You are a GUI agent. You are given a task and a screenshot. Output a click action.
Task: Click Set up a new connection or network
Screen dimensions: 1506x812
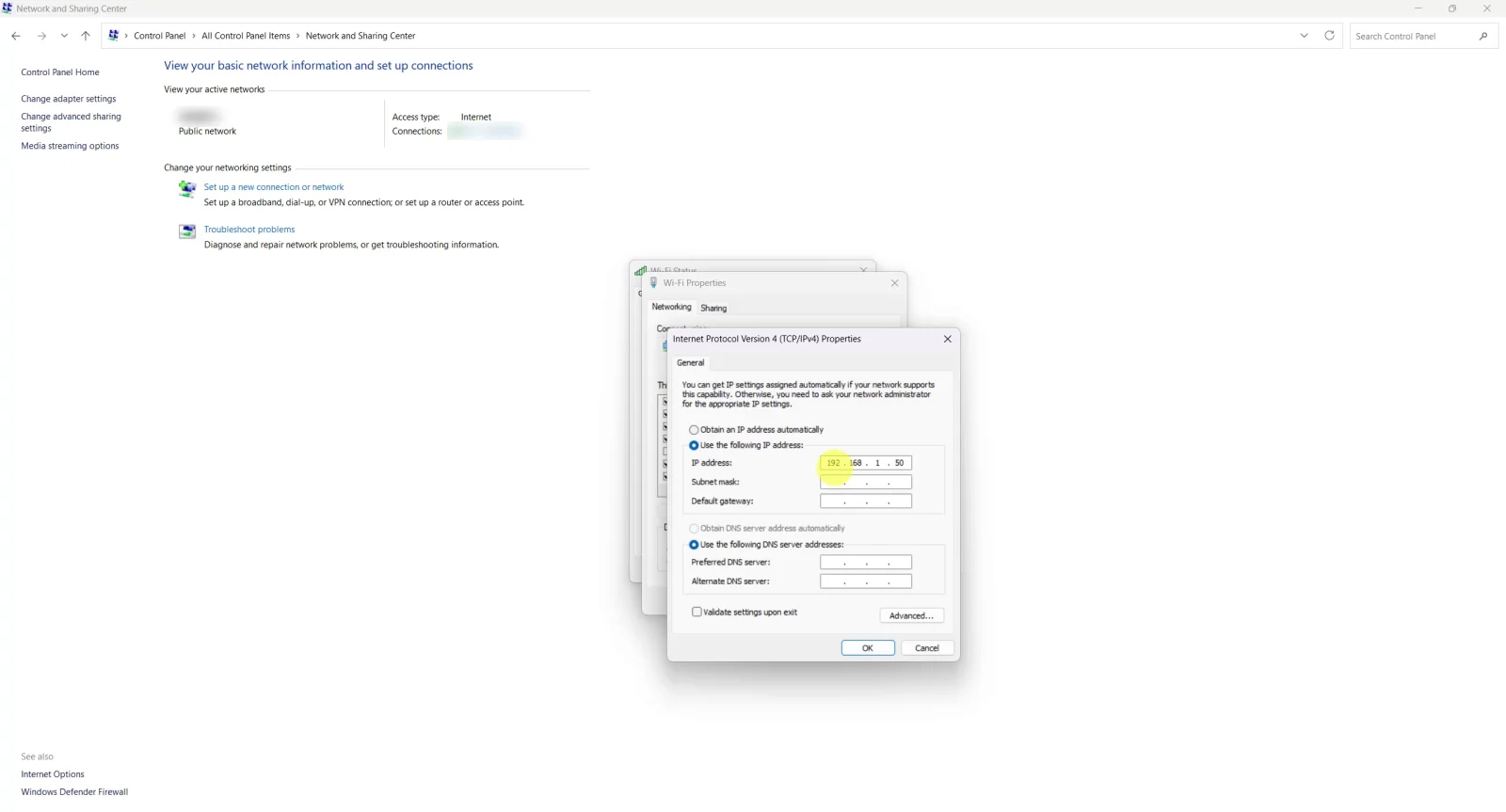[274, 187]
